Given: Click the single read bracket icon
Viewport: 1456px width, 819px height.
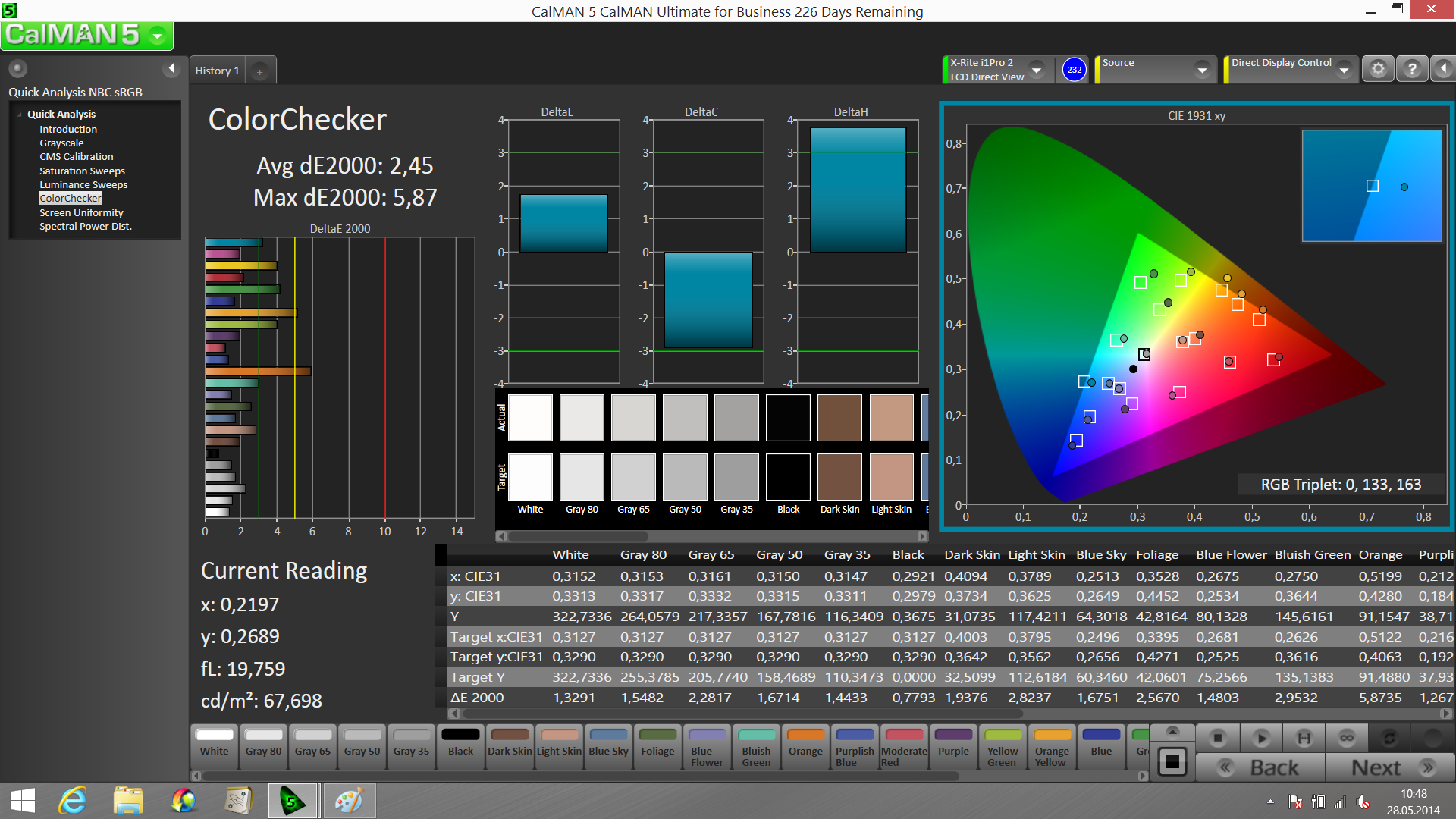Looking at the screenshot, I should [1304, 738].
